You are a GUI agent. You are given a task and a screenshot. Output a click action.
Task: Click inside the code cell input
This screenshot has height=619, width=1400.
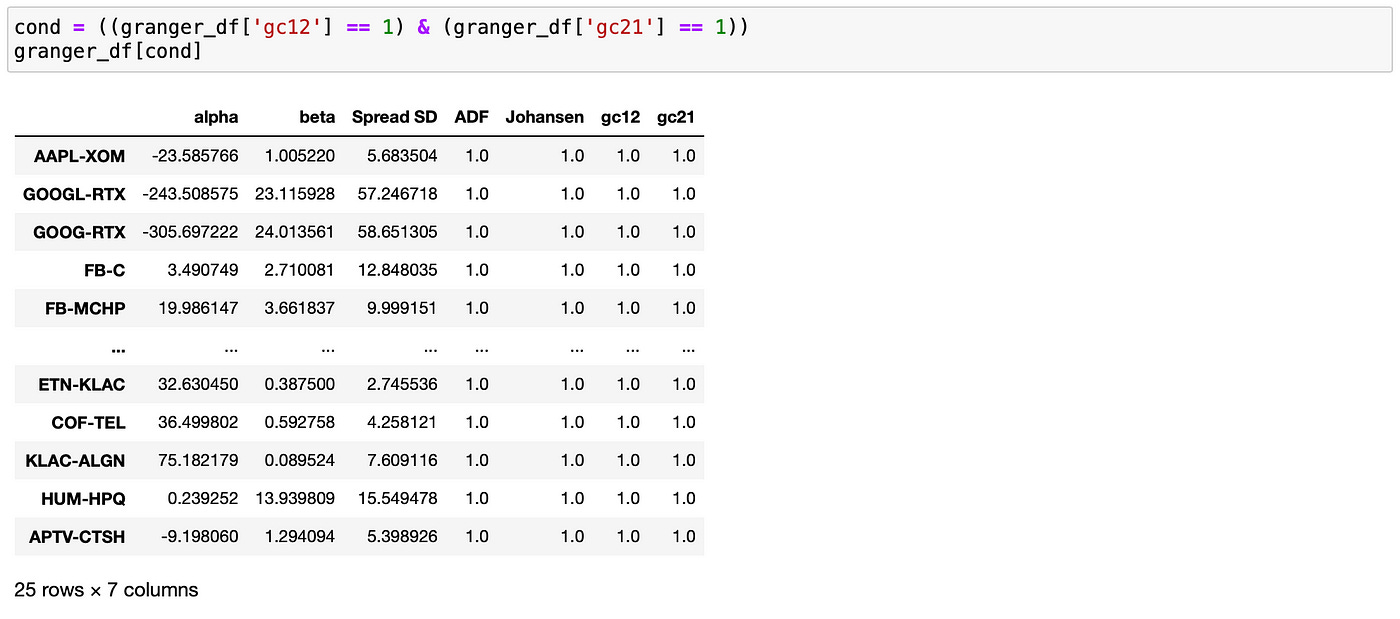pyautogui.click(x=699, y=38)
